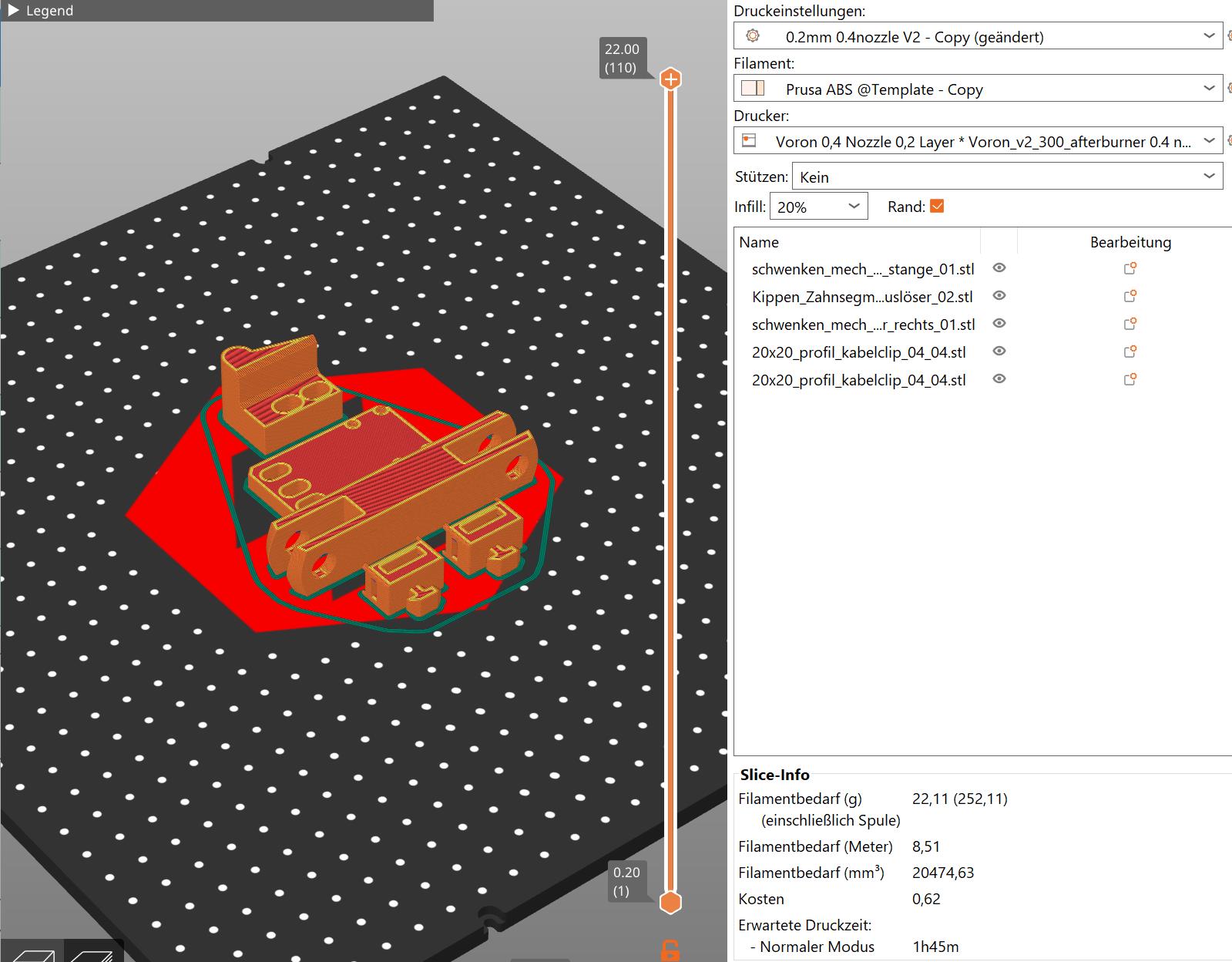
Task: Click the print settings cog icon
Action: click(753, 35)
